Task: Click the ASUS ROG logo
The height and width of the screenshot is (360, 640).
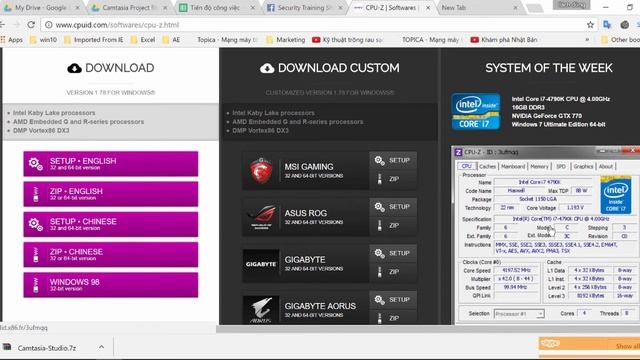Action: coord(261,217)
